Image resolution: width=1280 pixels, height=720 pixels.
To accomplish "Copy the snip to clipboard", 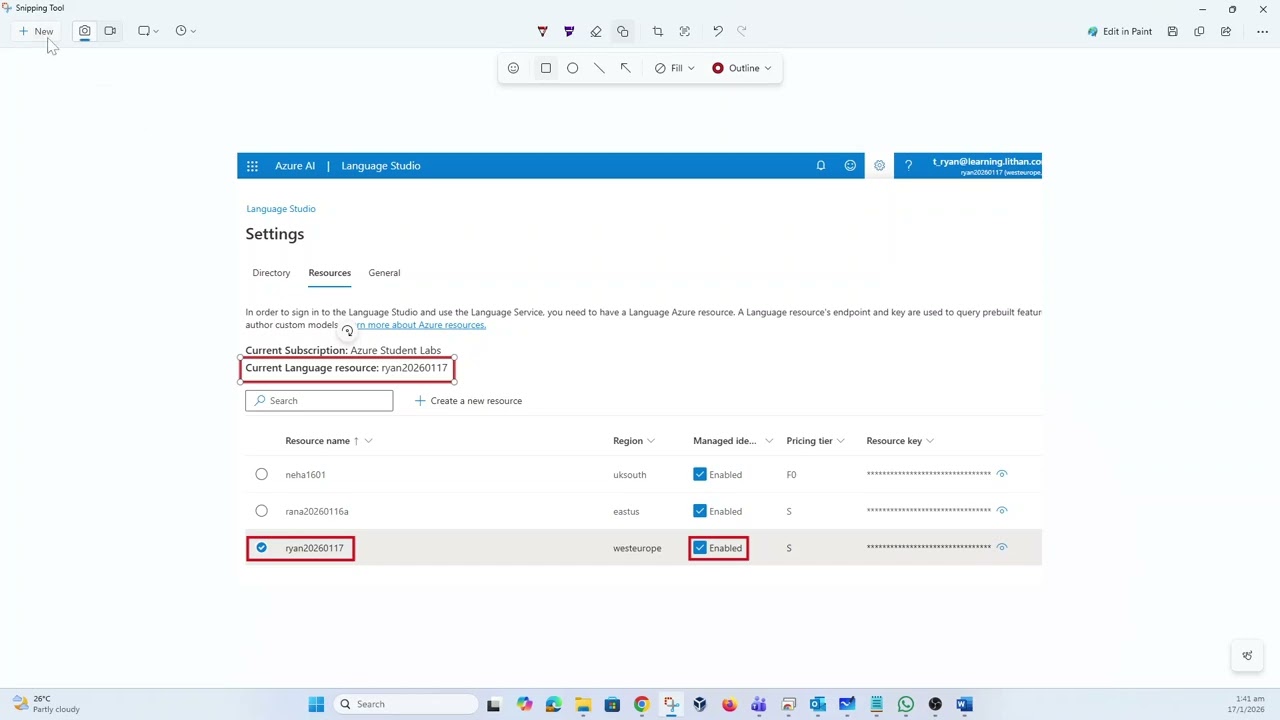I will tap(1199, 31).
